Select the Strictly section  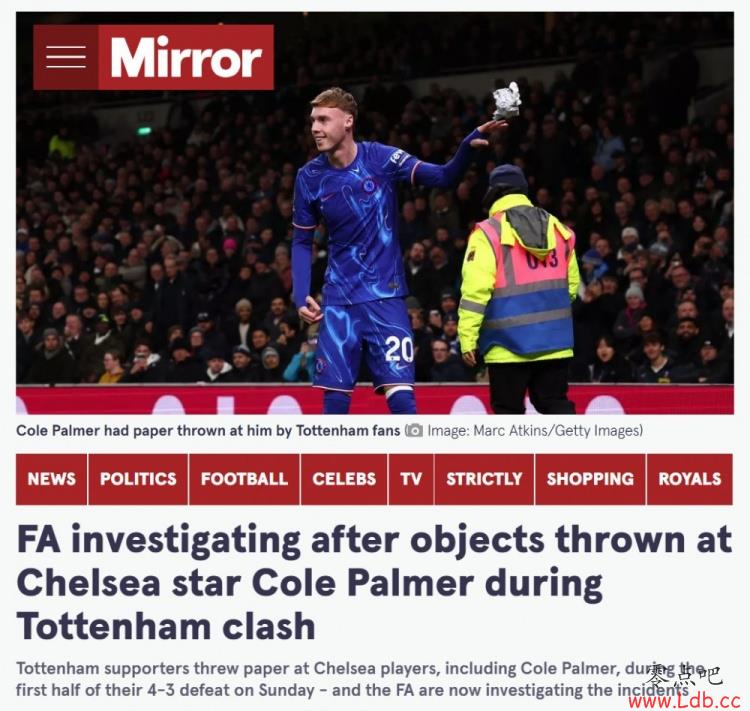(x=484, y=479)
